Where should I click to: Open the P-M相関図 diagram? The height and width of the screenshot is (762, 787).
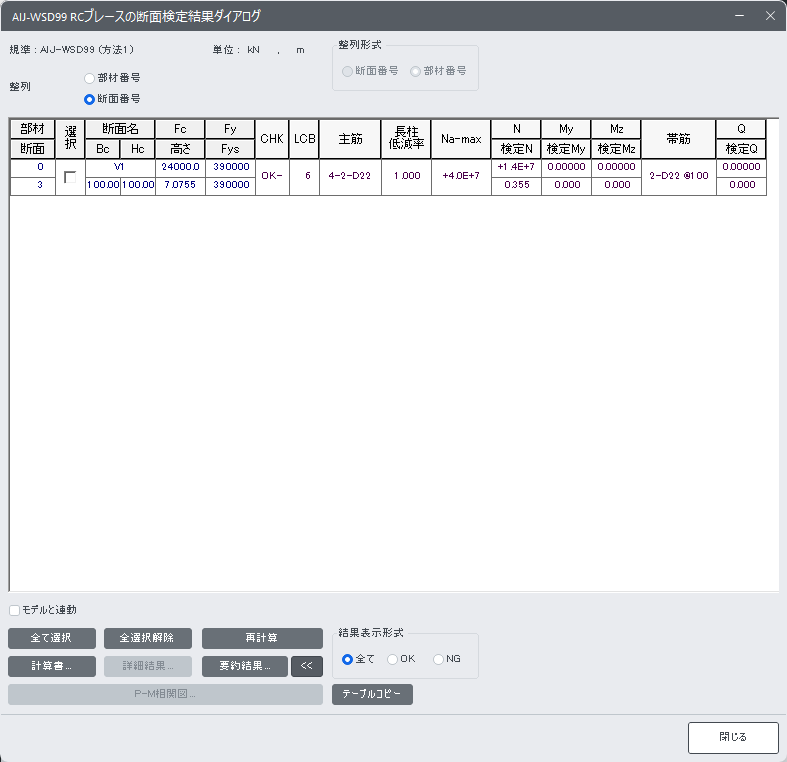tap(165, 694)
